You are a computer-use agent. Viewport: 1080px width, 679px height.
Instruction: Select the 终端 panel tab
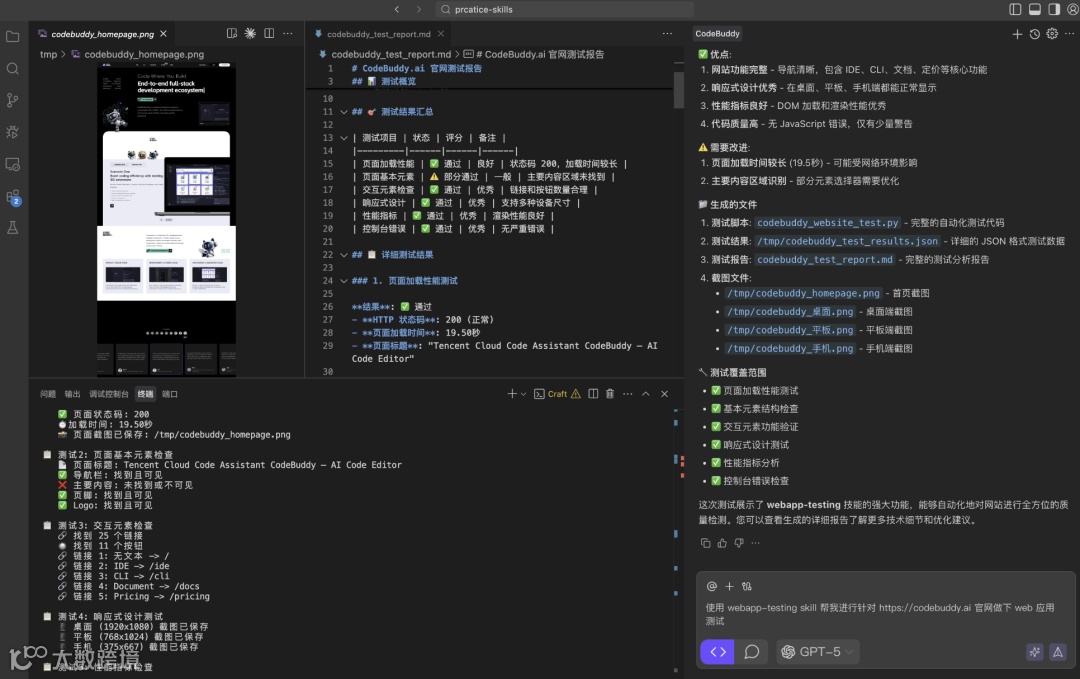pos(145,394)
